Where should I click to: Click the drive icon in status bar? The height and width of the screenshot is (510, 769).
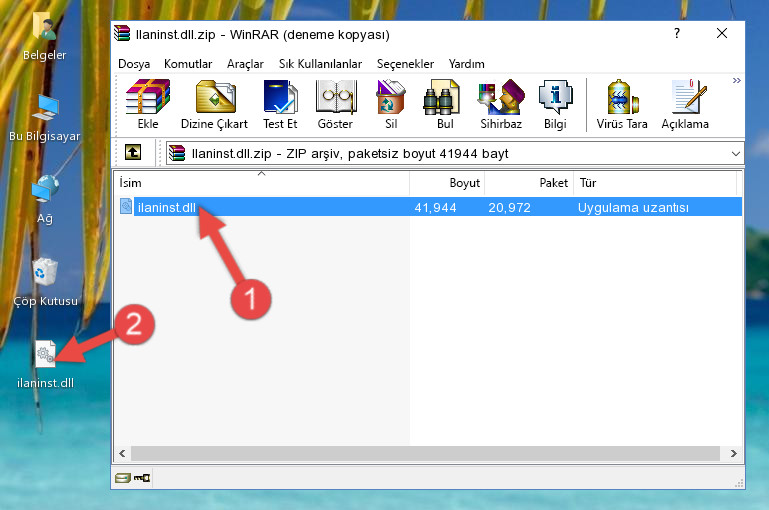tap(123, 478)
